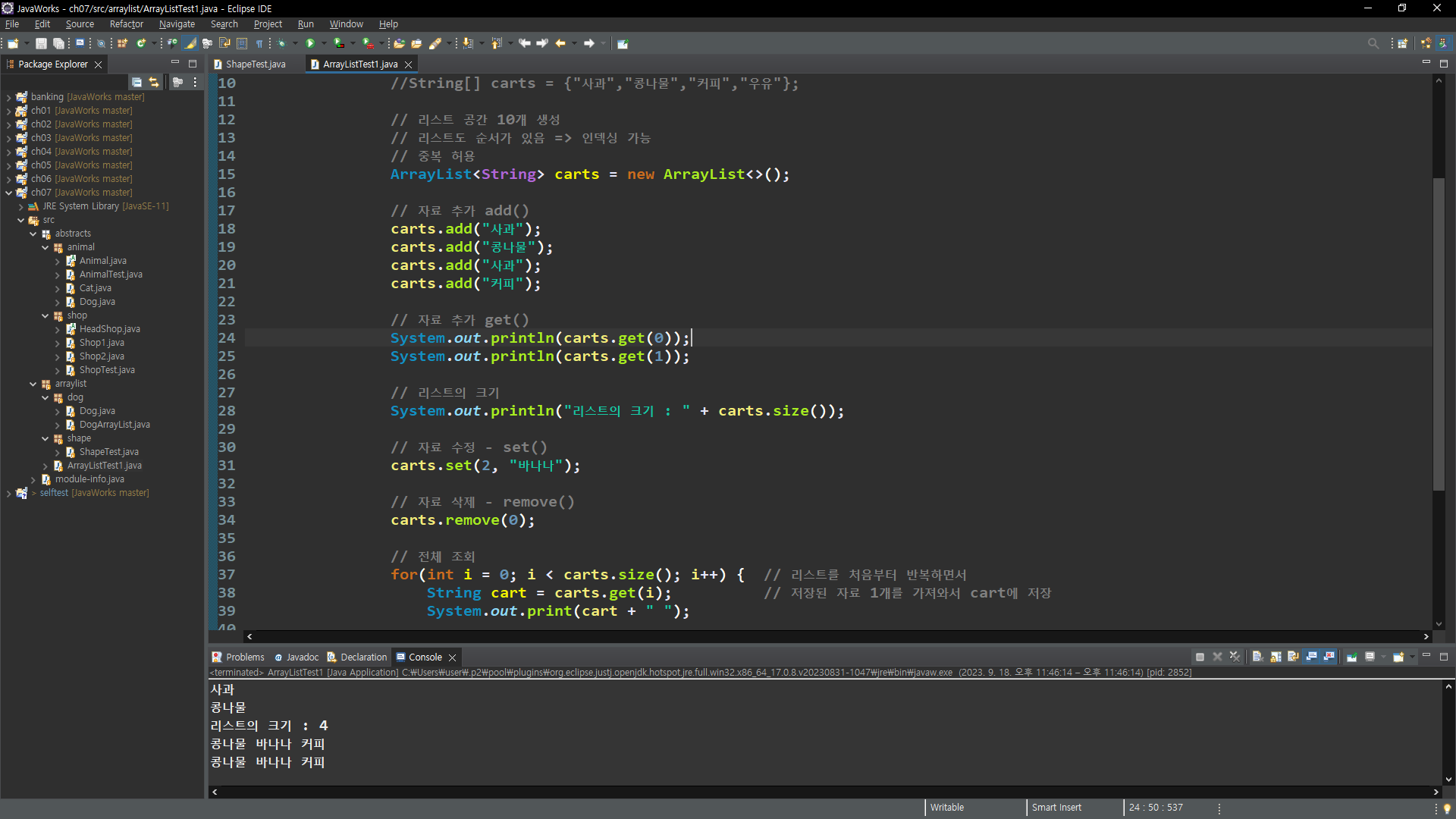Close the Console view tab
1456x819 pixels.
point(453,657)
